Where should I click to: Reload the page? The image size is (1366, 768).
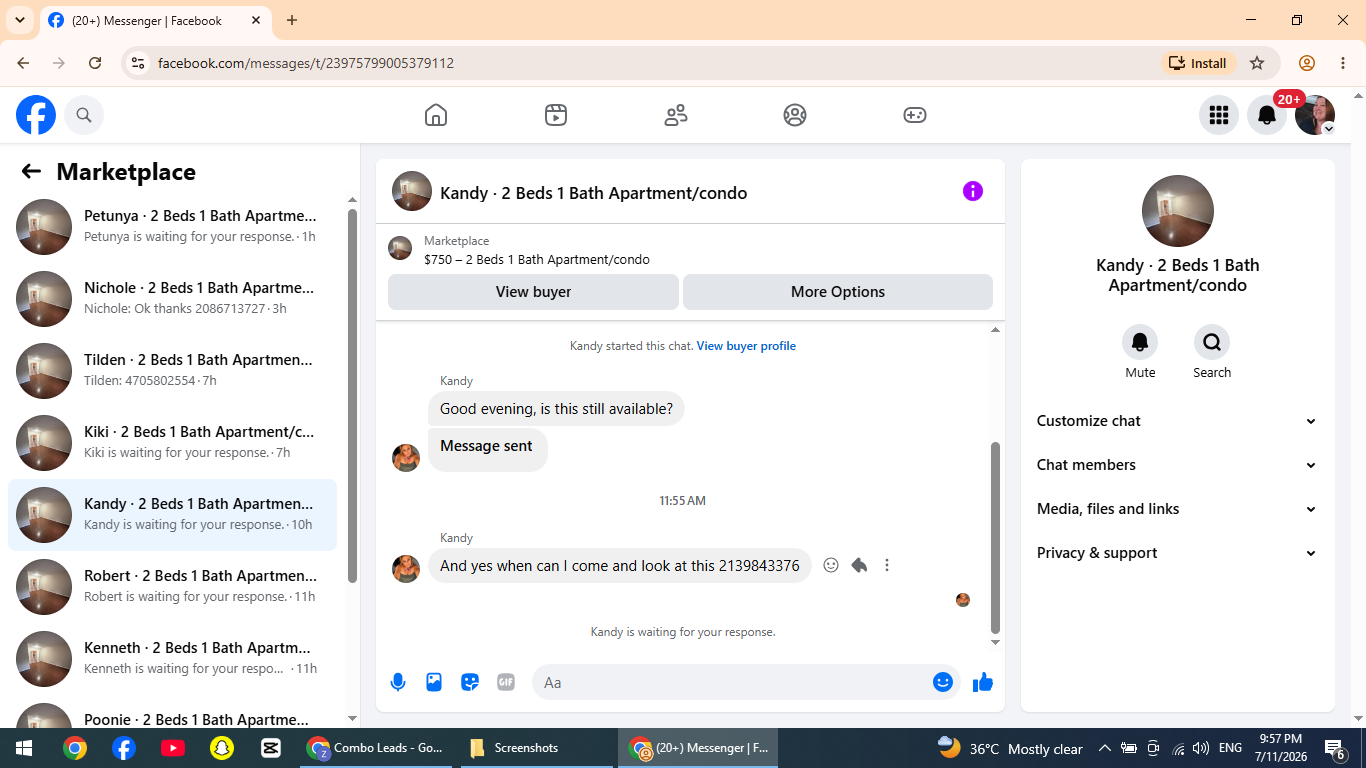pos(95,63)
